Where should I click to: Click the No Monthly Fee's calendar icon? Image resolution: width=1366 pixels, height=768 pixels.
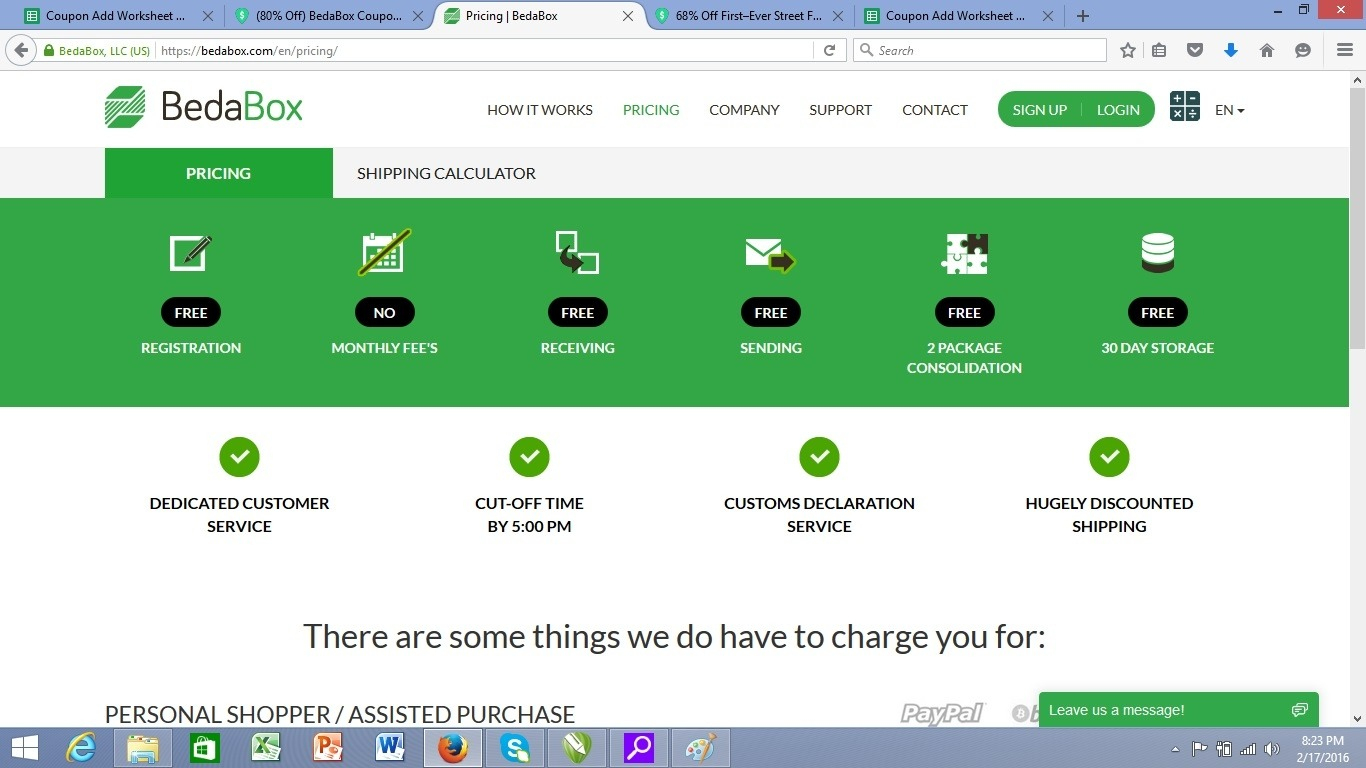384,253
